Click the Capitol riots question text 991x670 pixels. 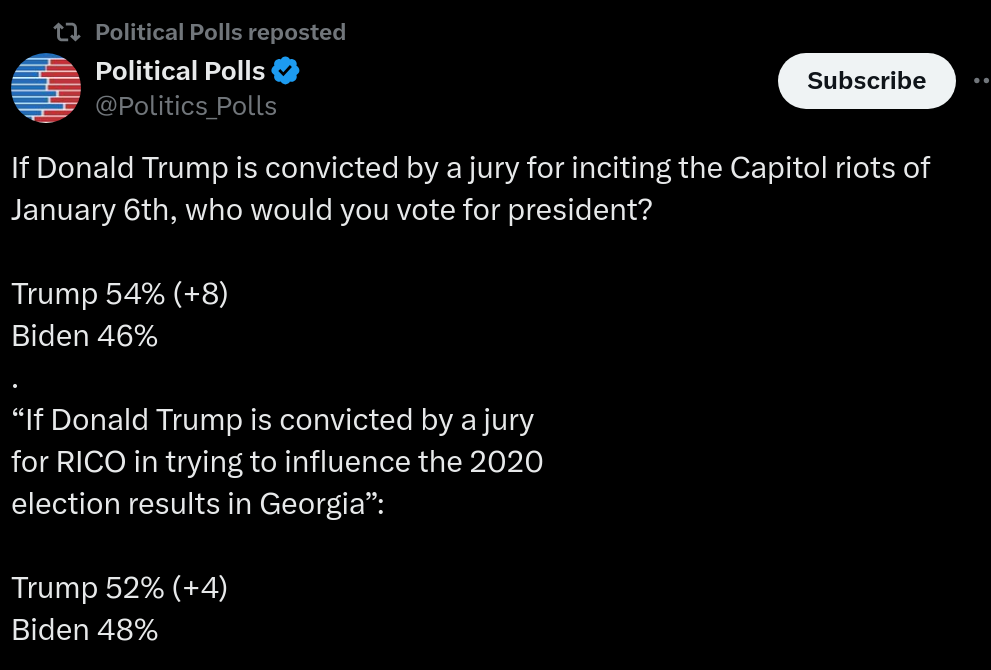pos(471,189)
